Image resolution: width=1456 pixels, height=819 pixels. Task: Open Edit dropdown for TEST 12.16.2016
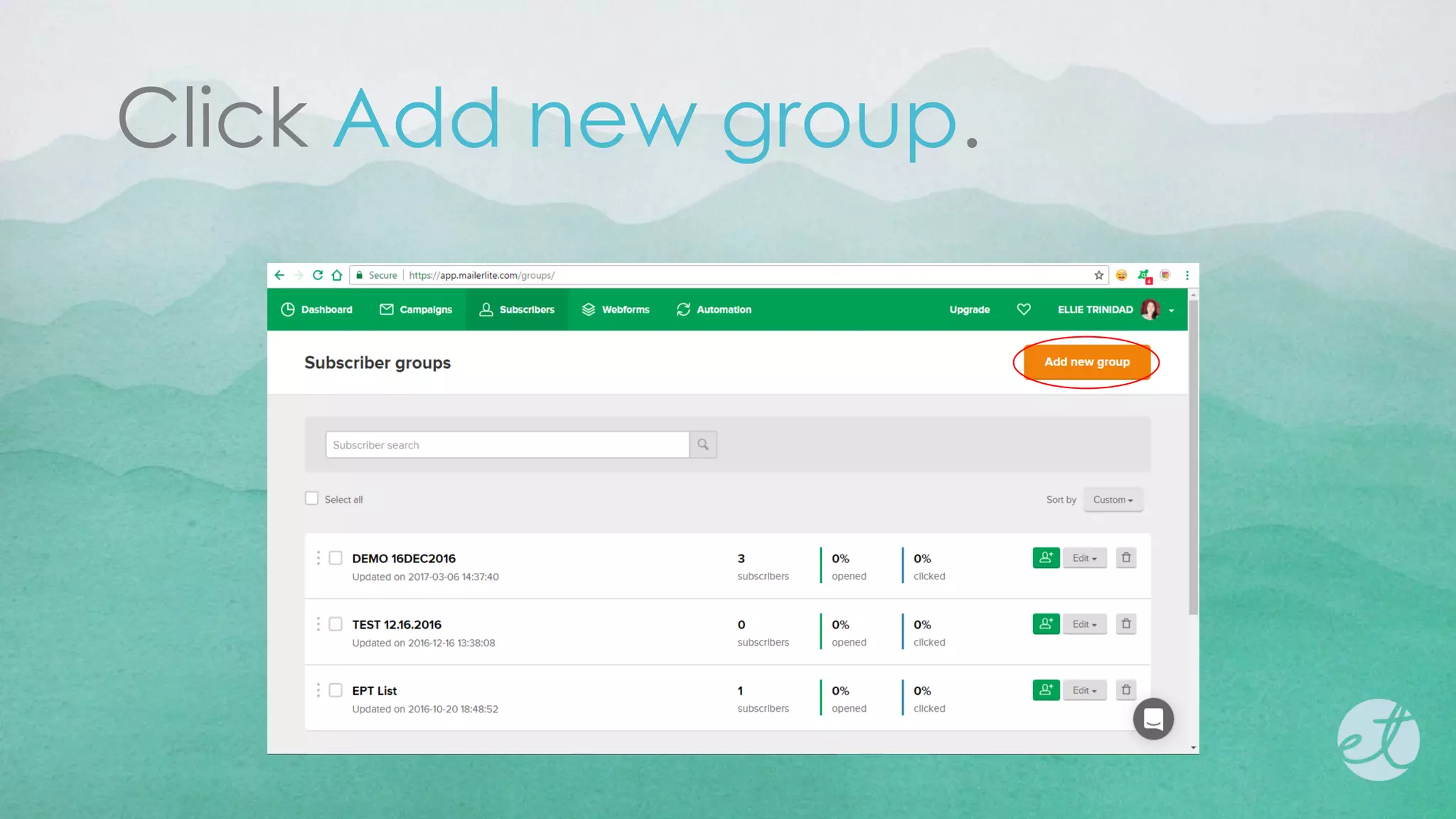tap(1085, 624)
